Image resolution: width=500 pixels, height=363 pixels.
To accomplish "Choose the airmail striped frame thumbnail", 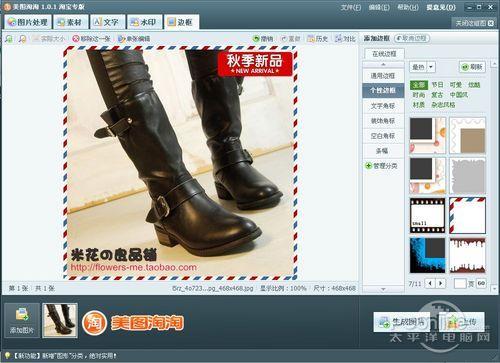I will click(468, 216).
